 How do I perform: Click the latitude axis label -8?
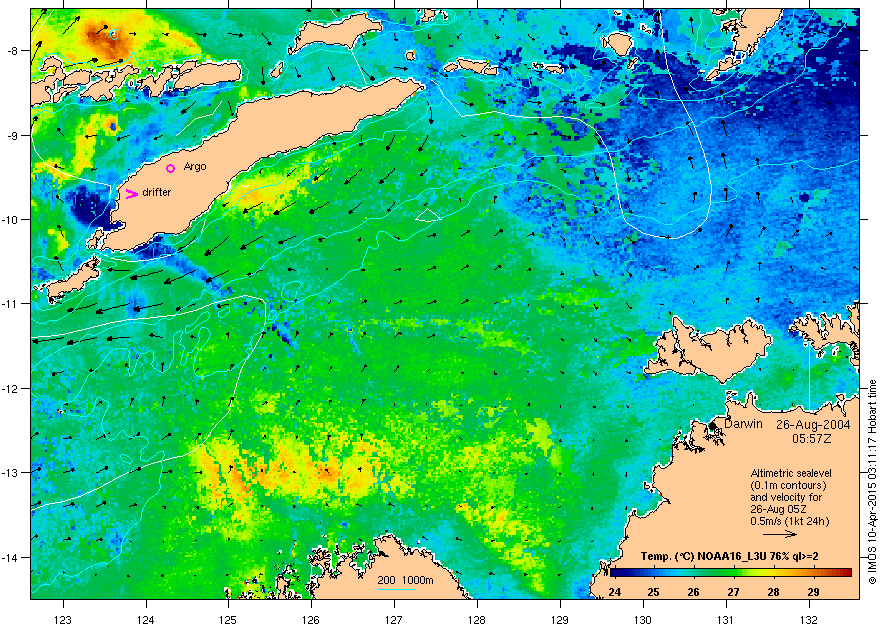[x=12, y=50]
